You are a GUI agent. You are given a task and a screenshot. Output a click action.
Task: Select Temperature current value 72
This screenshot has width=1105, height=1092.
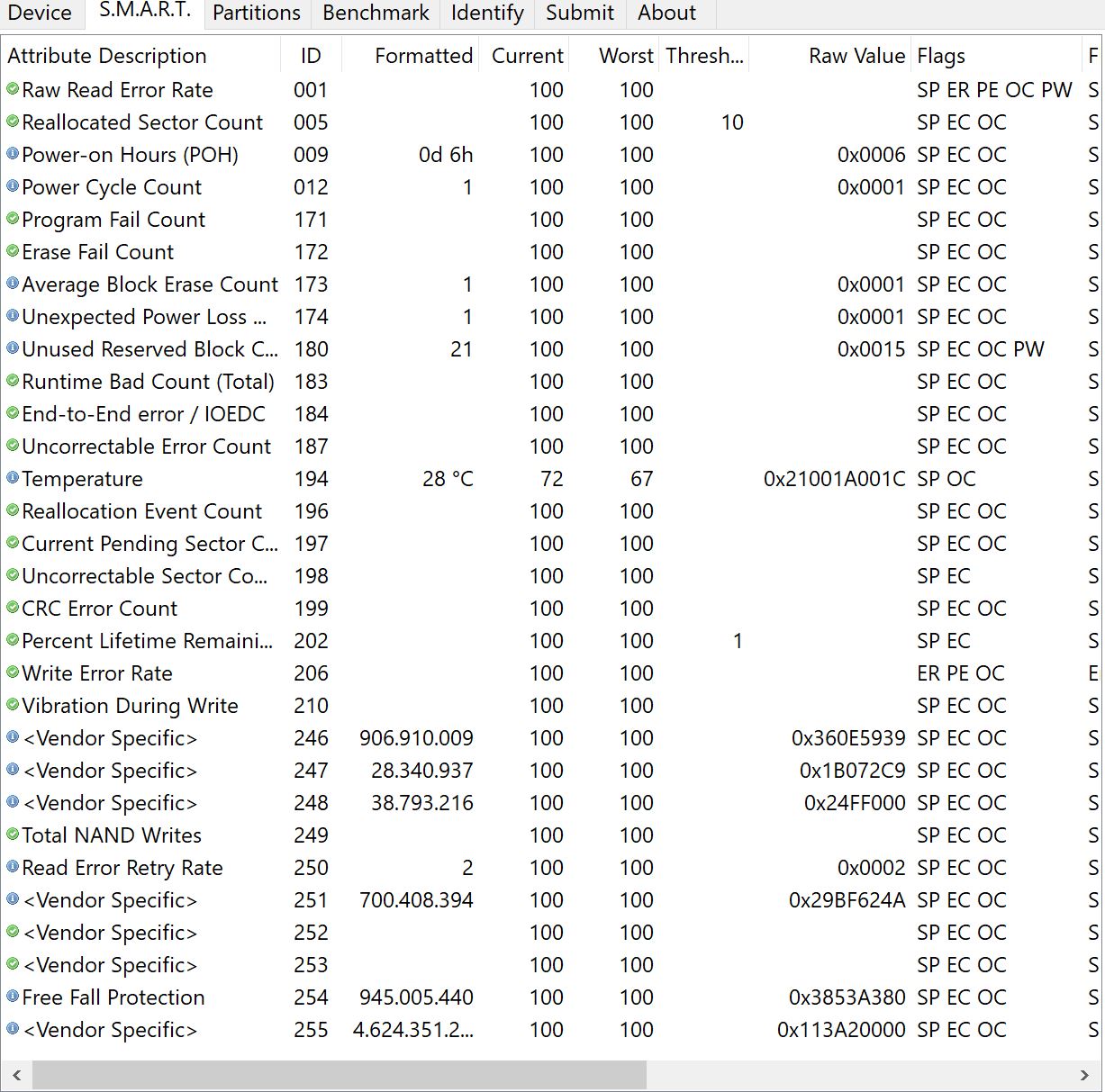(x=552, y=479)
